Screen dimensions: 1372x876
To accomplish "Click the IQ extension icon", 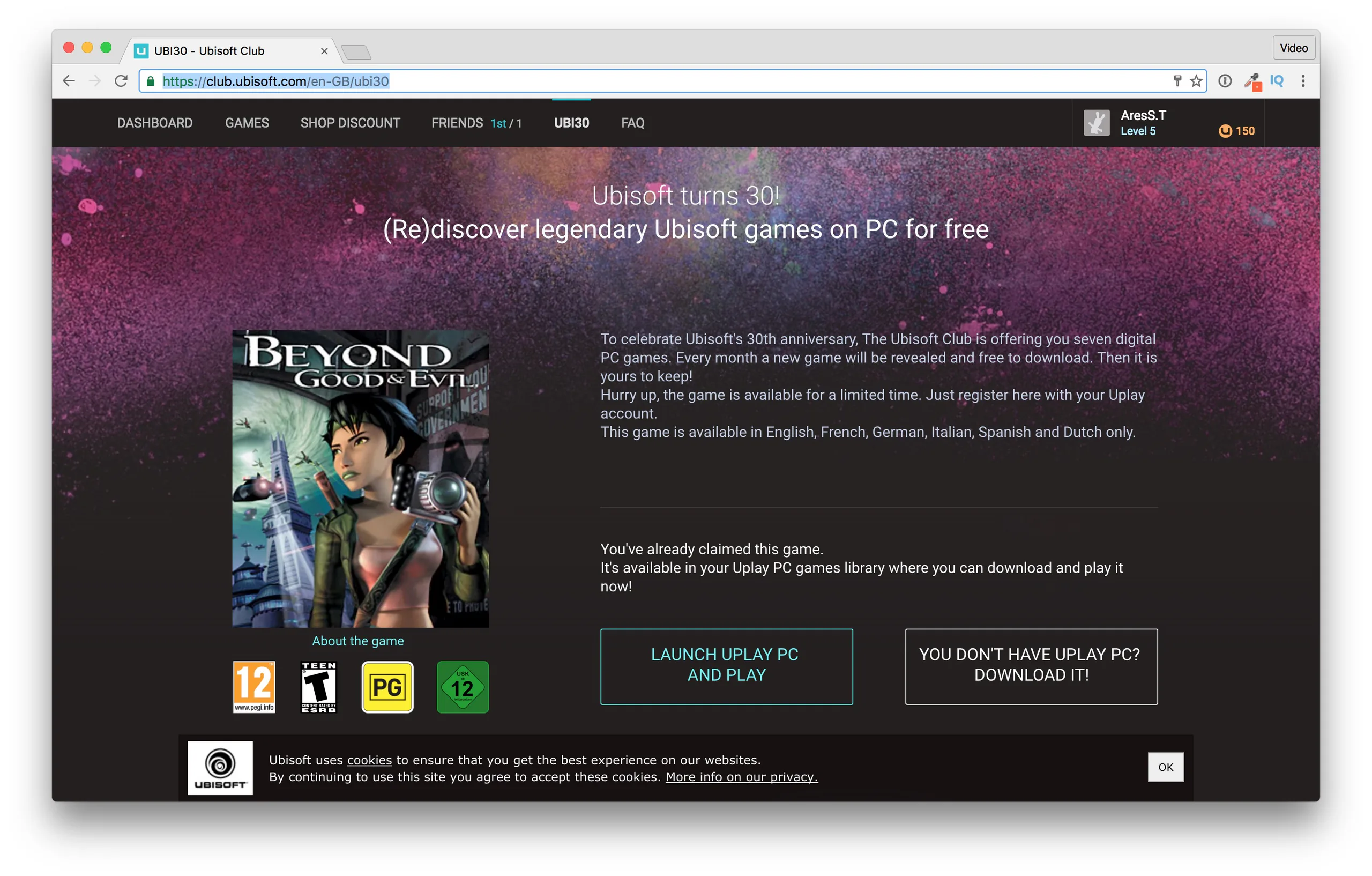I will (1277, 81).
